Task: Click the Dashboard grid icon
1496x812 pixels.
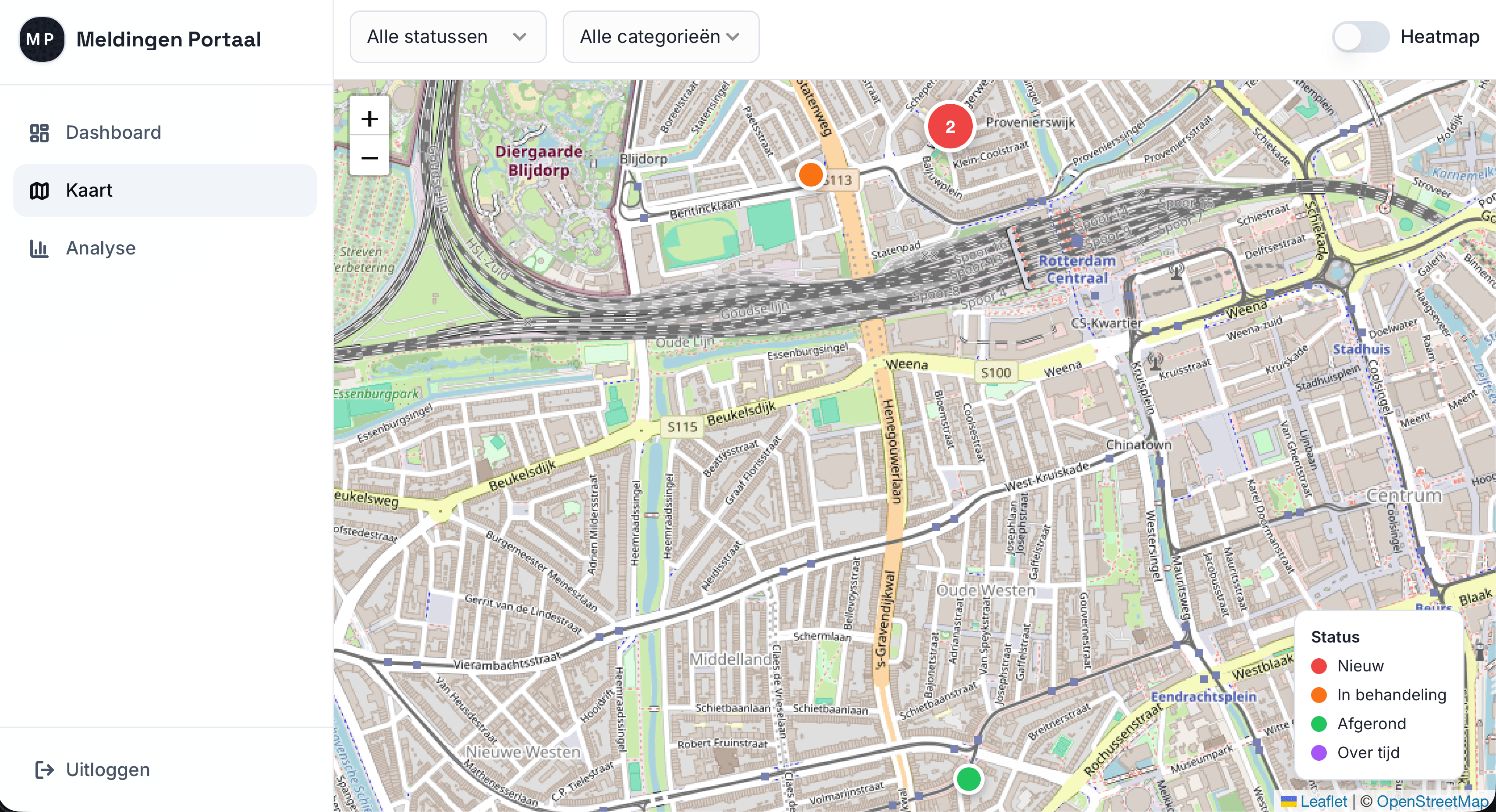Action: tap(39, 133)
